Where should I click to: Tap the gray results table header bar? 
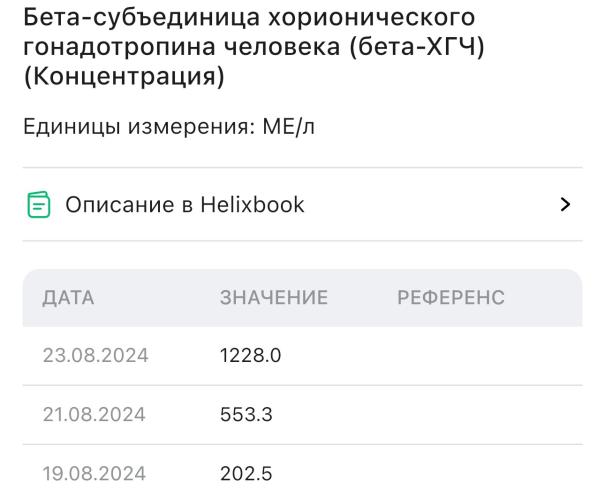(x=302, y=298)
